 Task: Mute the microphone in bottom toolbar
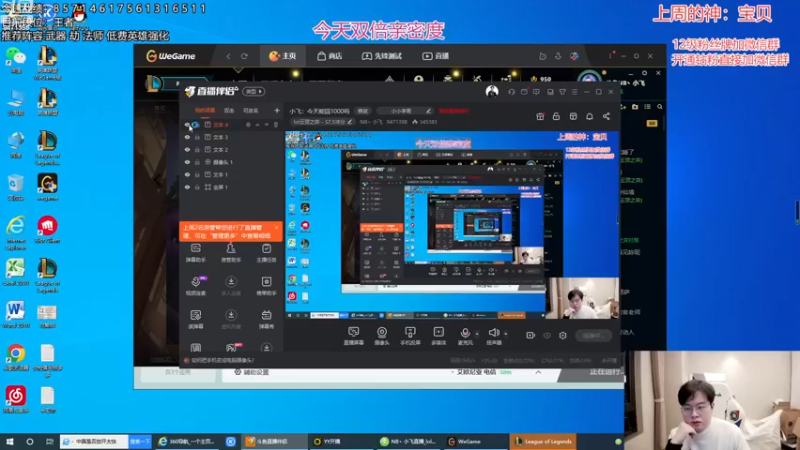click(x=465, y=336)
